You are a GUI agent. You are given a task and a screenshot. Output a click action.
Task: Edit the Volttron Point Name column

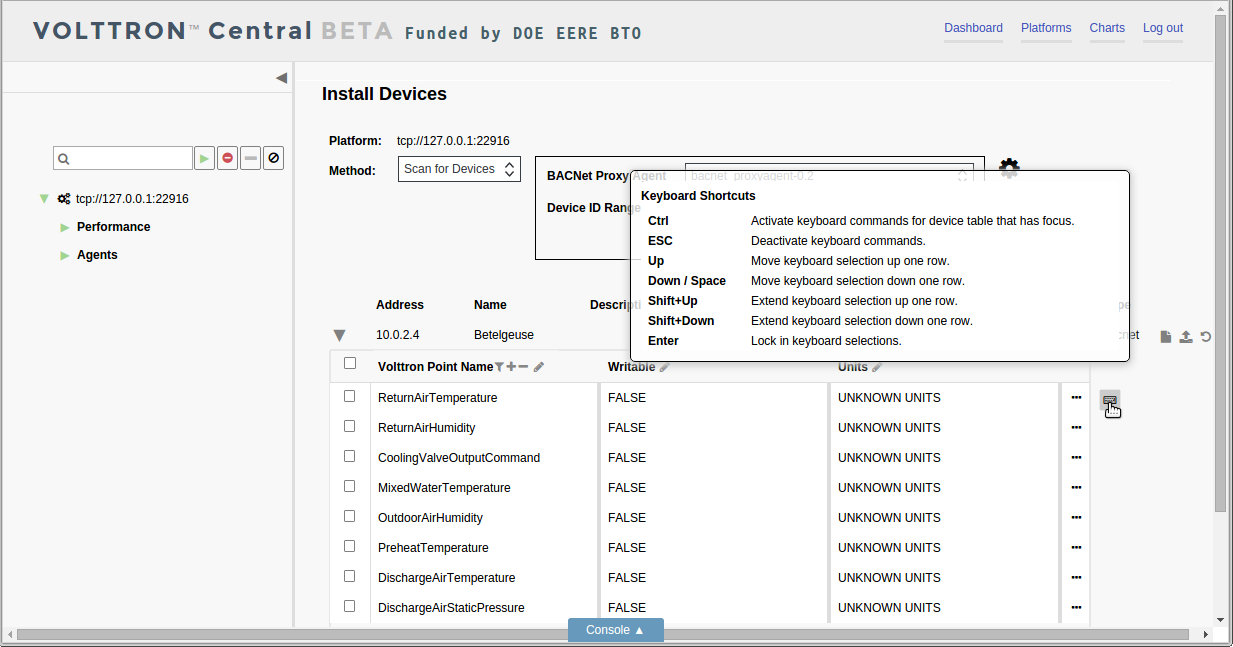click(x=539, y=367)
